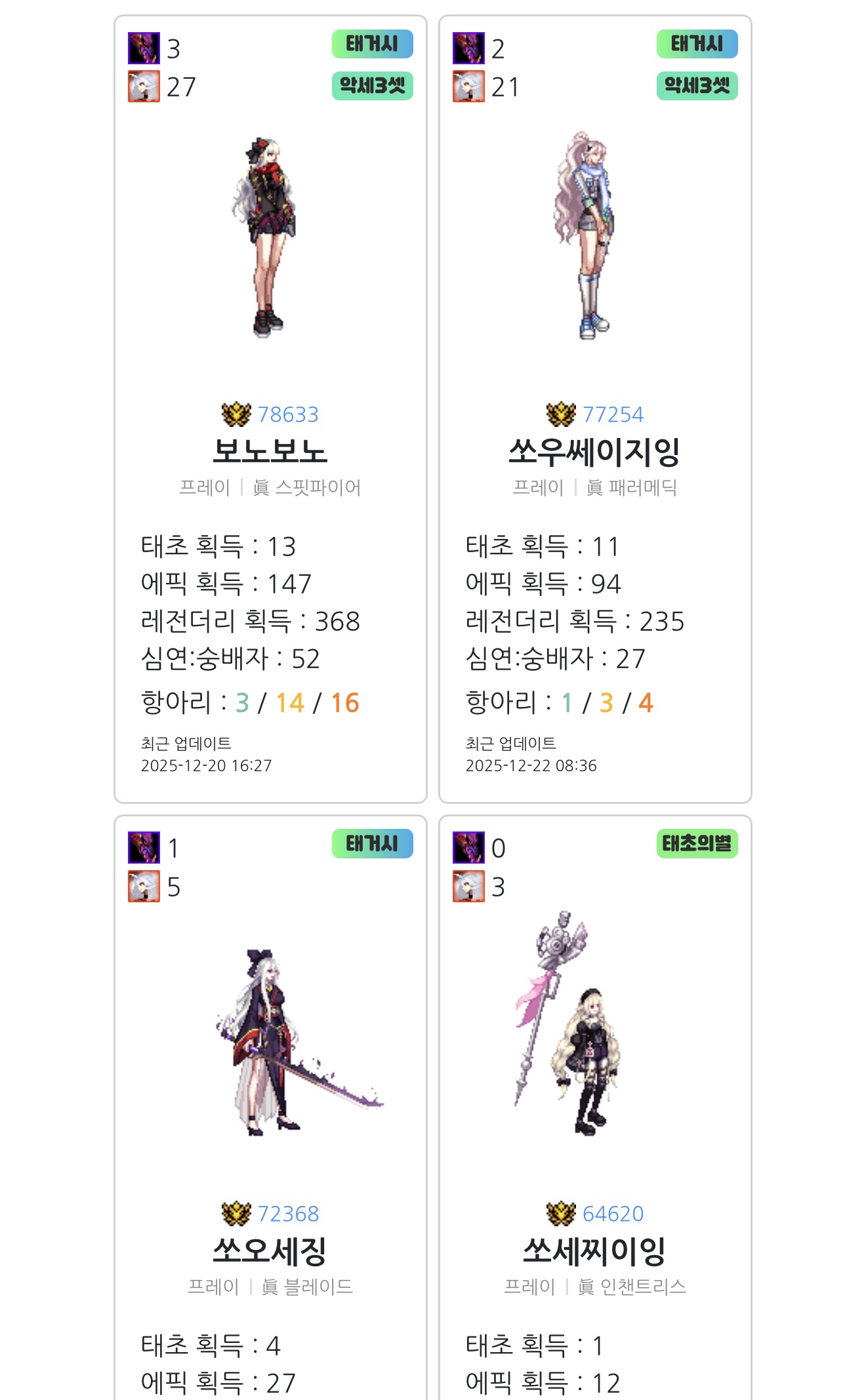Screen dimensions: 866x1400
Task: Click the purple primeval icon on 보노보노 card
Action: tap(144, 48)
